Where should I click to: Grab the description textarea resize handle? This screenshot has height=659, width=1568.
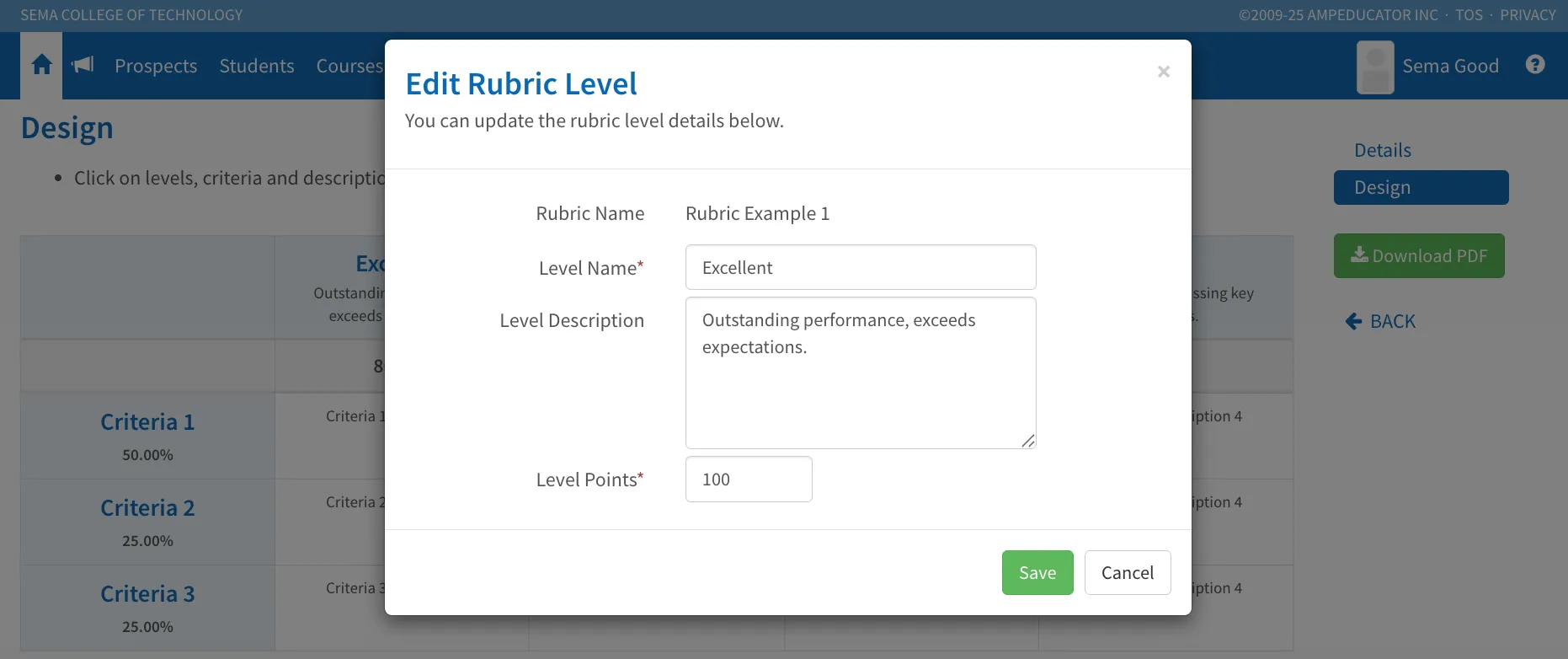pyautogui.click(x=1028, y=441)
